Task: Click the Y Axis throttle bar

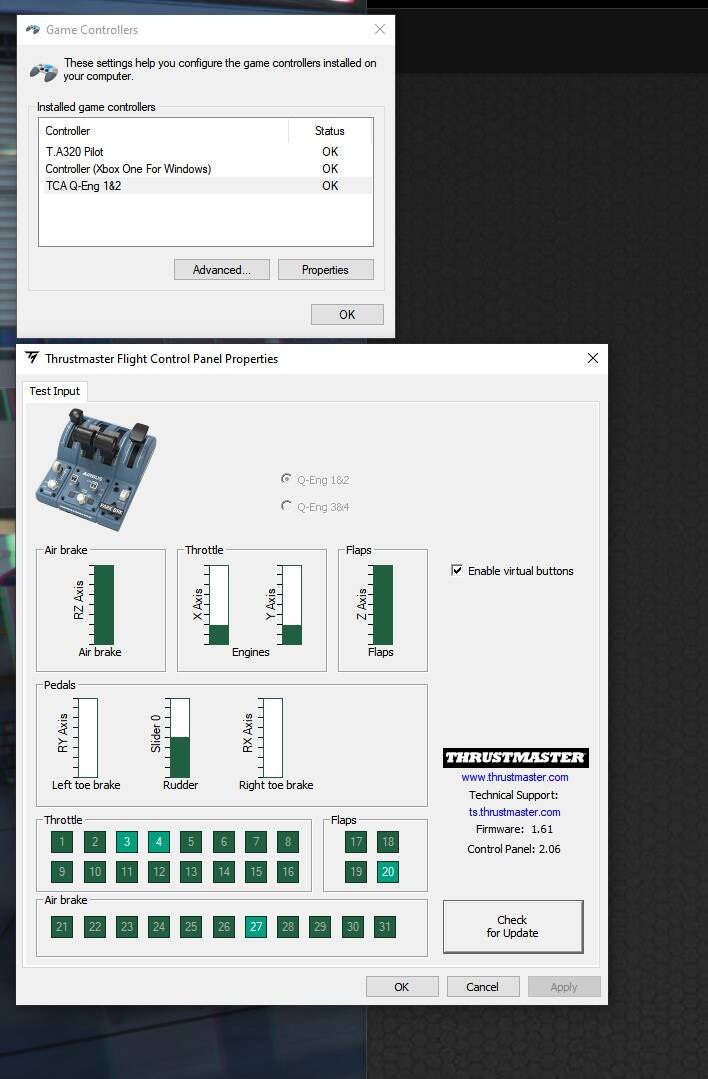Action: (x=291, y=605)
